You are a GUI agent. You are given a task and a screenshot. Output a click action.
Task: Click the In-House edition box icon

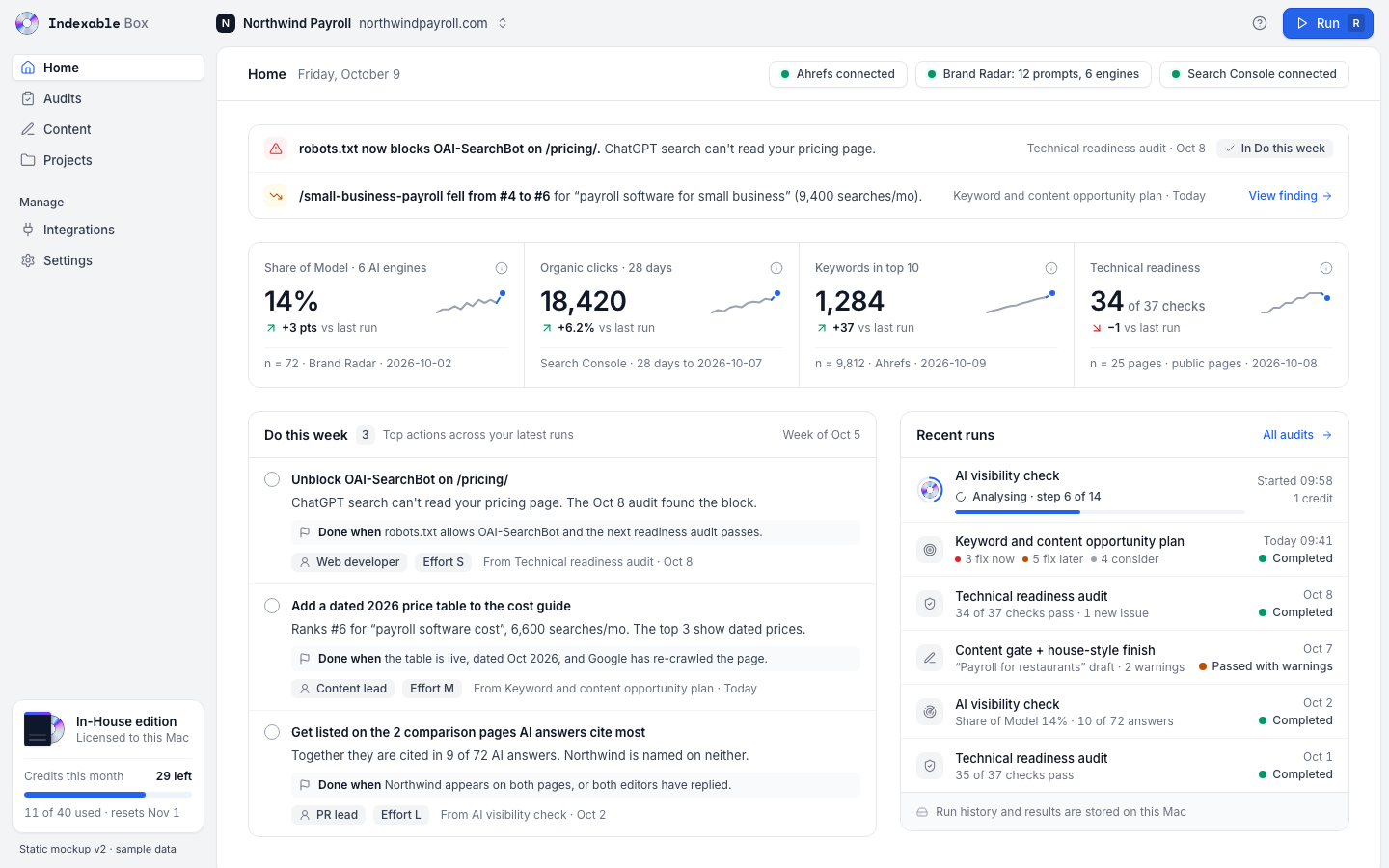click(x=44, y=729)
